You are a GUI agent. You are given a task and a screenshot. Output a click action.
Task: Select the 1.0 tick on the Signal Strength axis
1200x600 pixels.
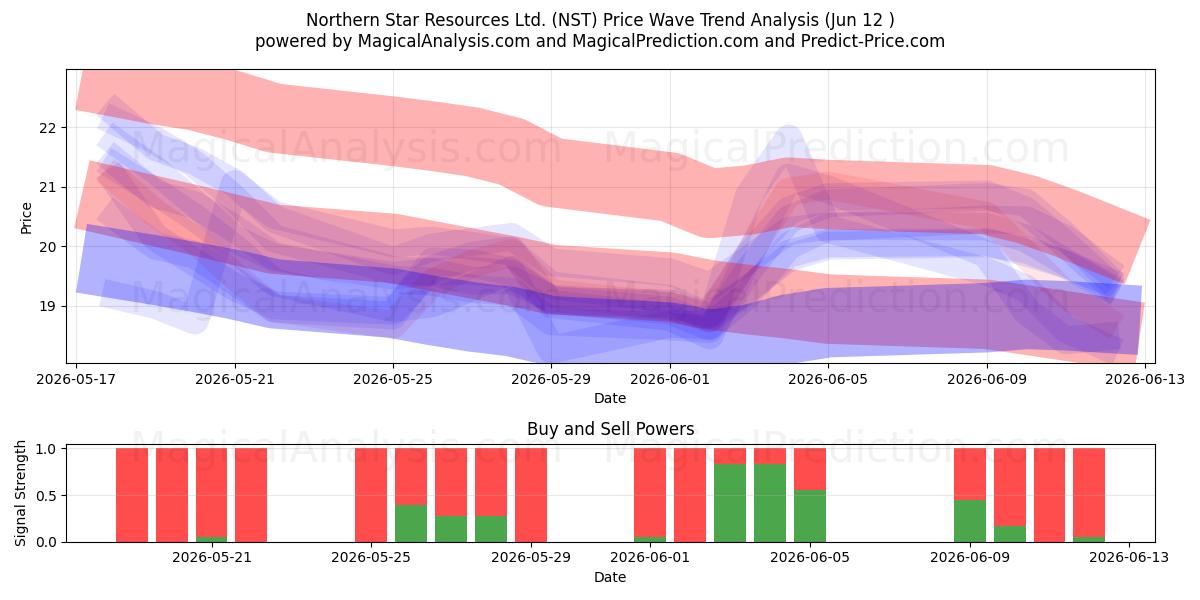[x=48, y=449]
